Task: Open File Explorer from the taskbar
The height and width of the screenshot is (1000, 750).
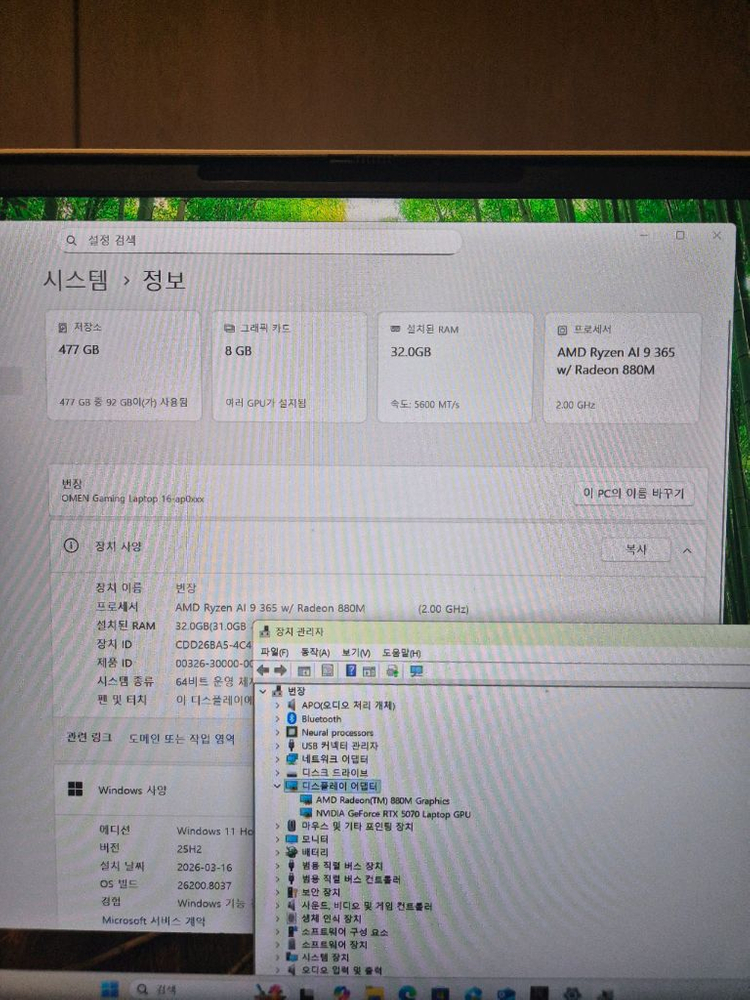Action: 374,993
